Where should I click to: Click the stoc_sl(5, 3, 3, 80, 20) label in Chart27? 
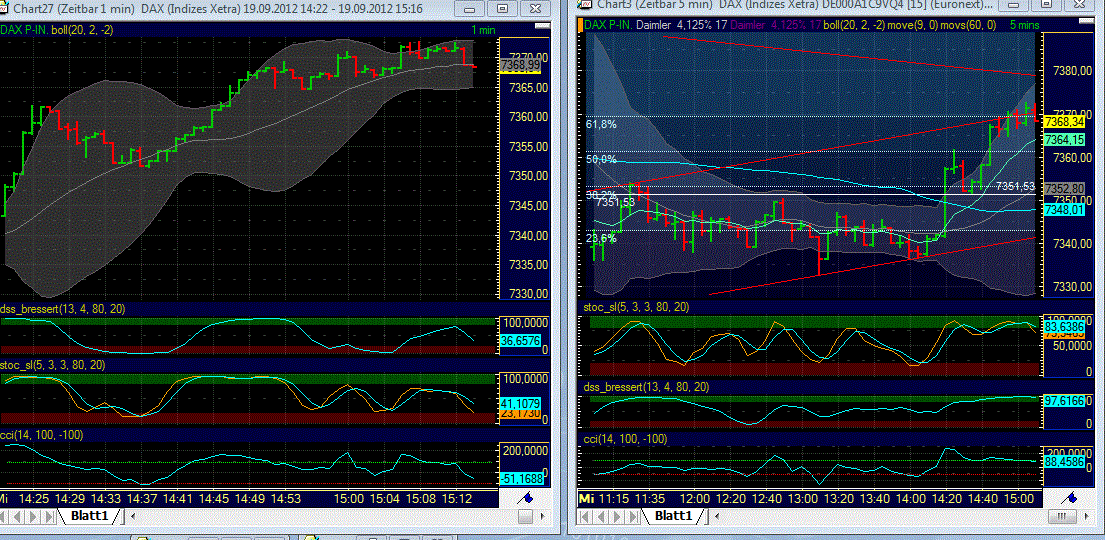click(x=54, y=364)
